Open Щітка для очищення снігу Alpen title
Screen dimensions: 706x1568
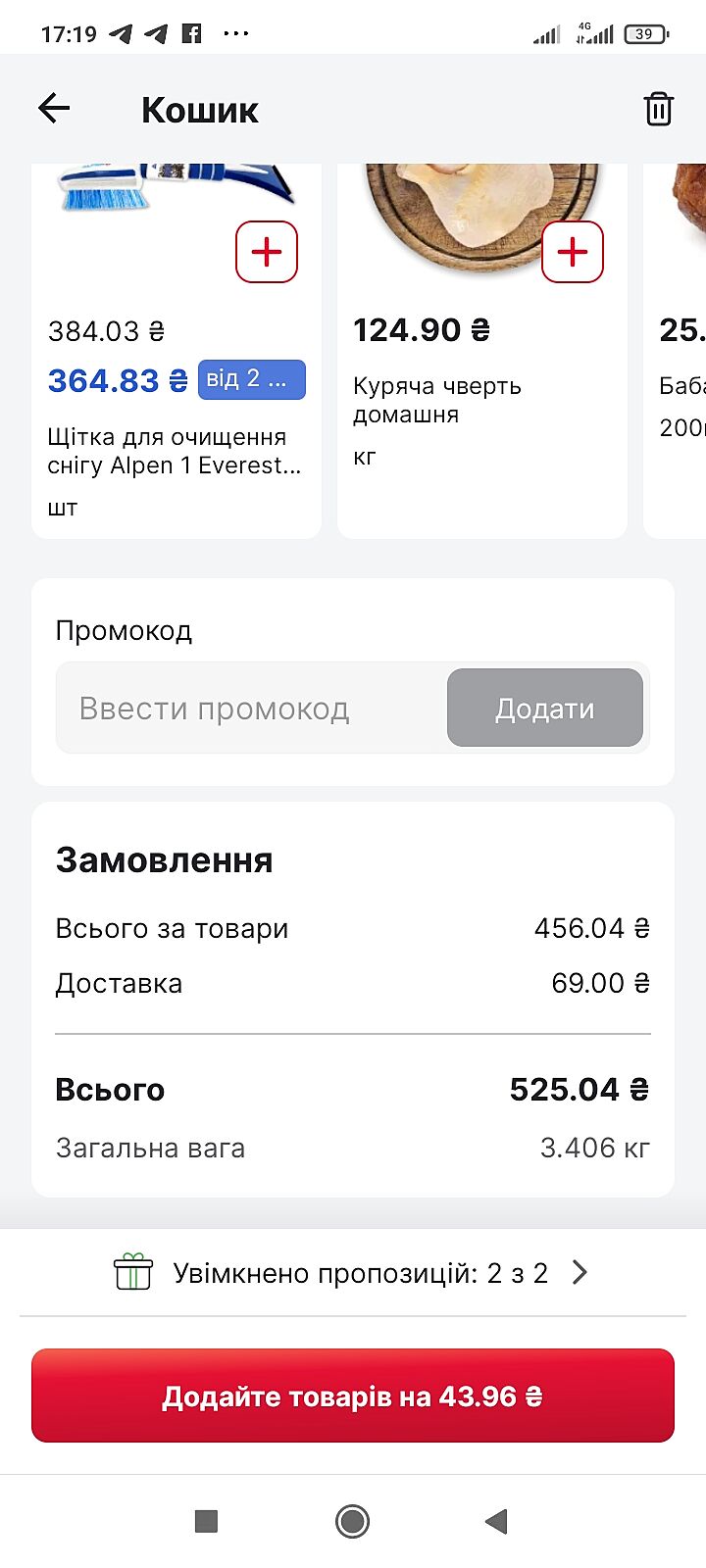coord(175,451)
